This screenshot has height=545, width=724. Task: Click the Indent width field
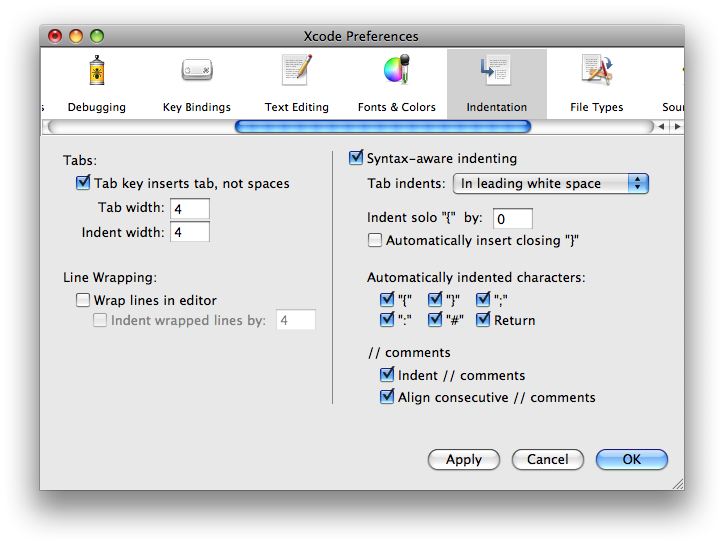[x=190, y=232]
